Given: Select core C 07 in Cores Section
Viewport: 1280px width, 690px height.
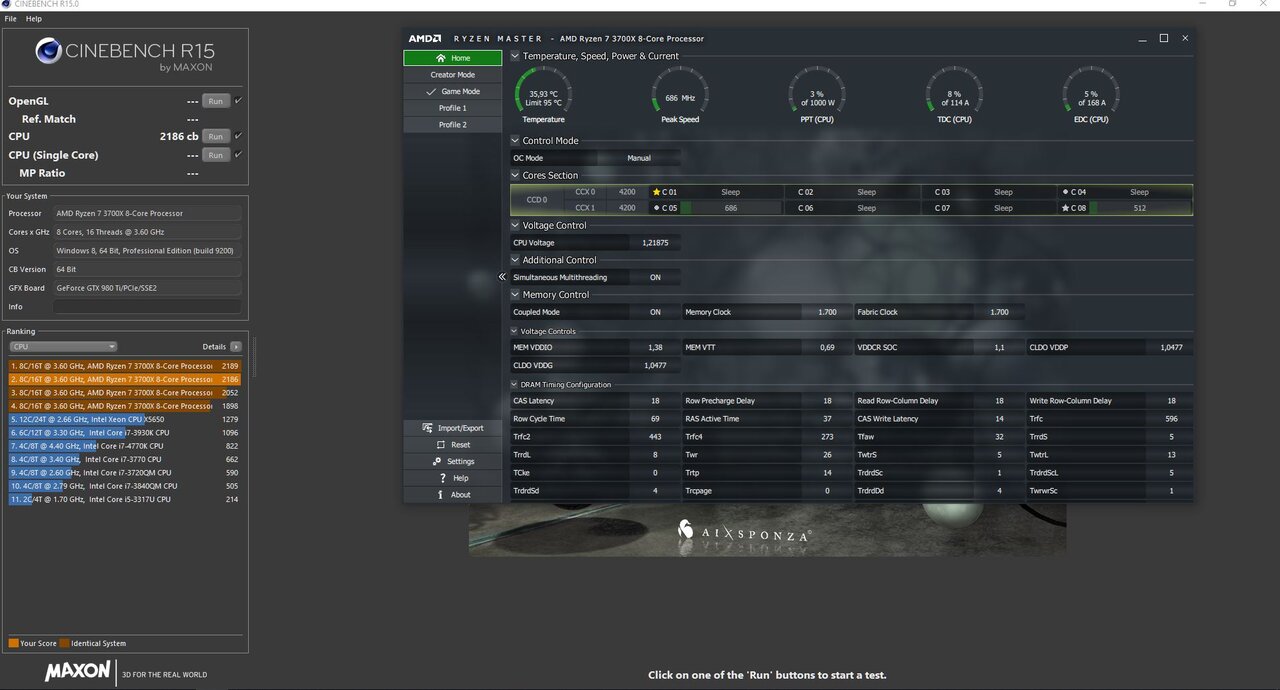Looking at the screenshot, I should click(x=989, y=208).
